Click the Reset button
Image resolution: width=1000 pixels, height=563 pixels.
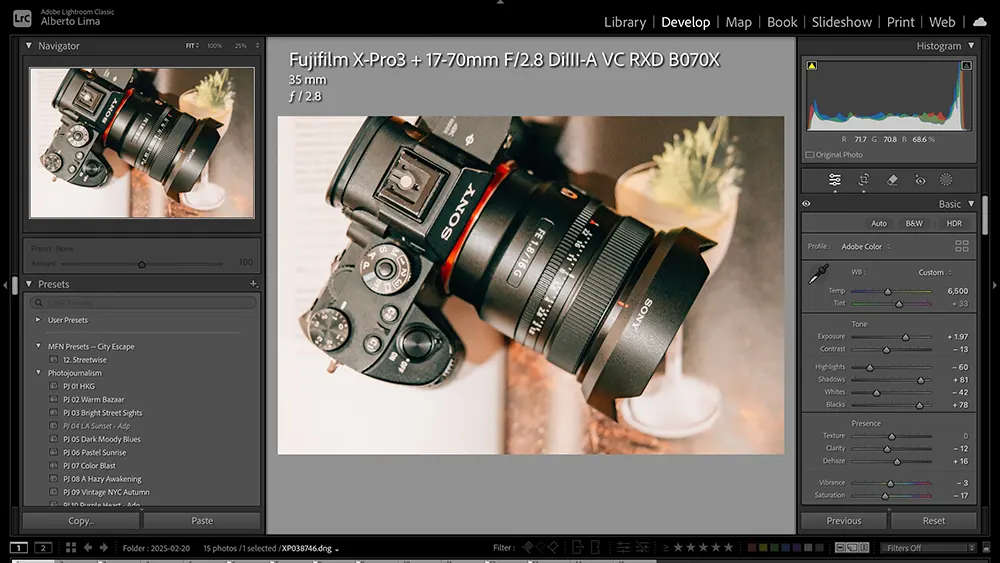click(x=934, y=521)
